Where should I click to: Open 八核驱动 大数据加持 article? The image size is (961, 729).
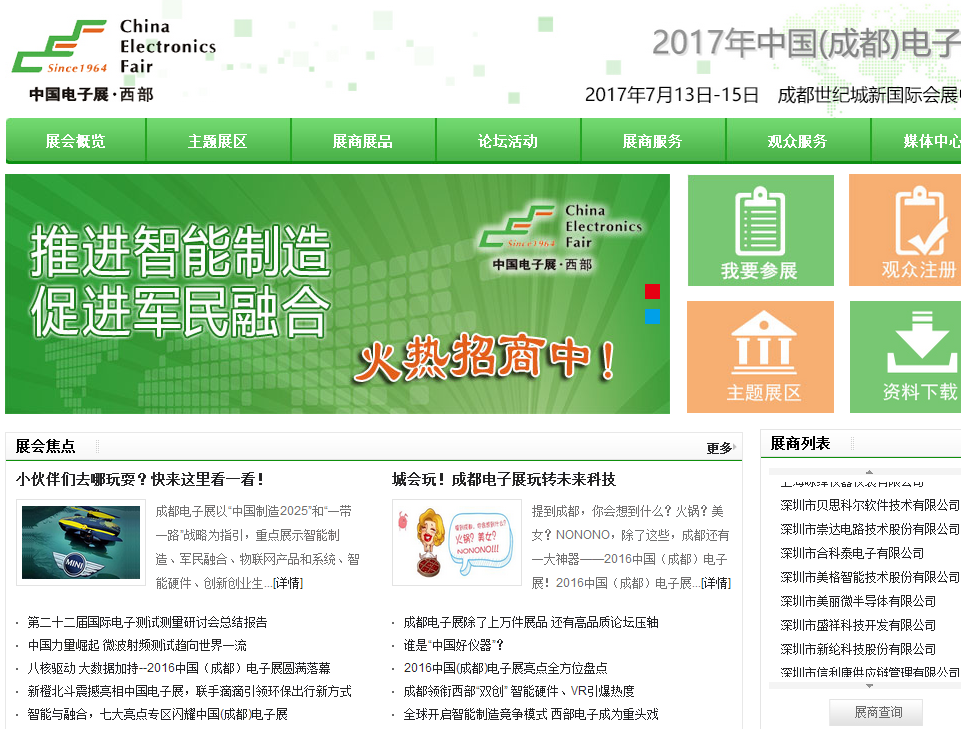coord(179,668)
